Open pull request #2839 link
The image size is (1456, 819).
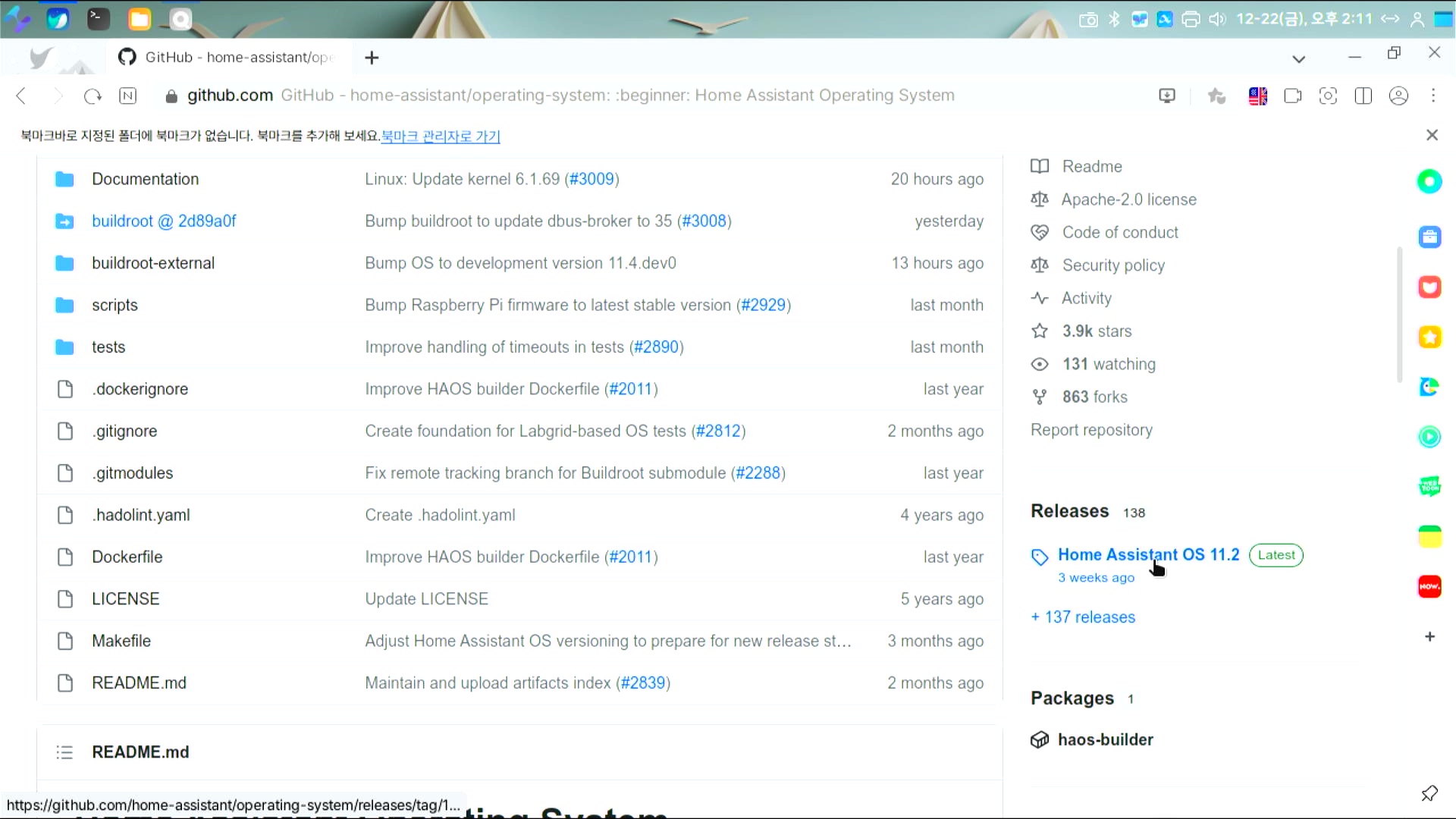pyautogui.click(x=643, y=682)
